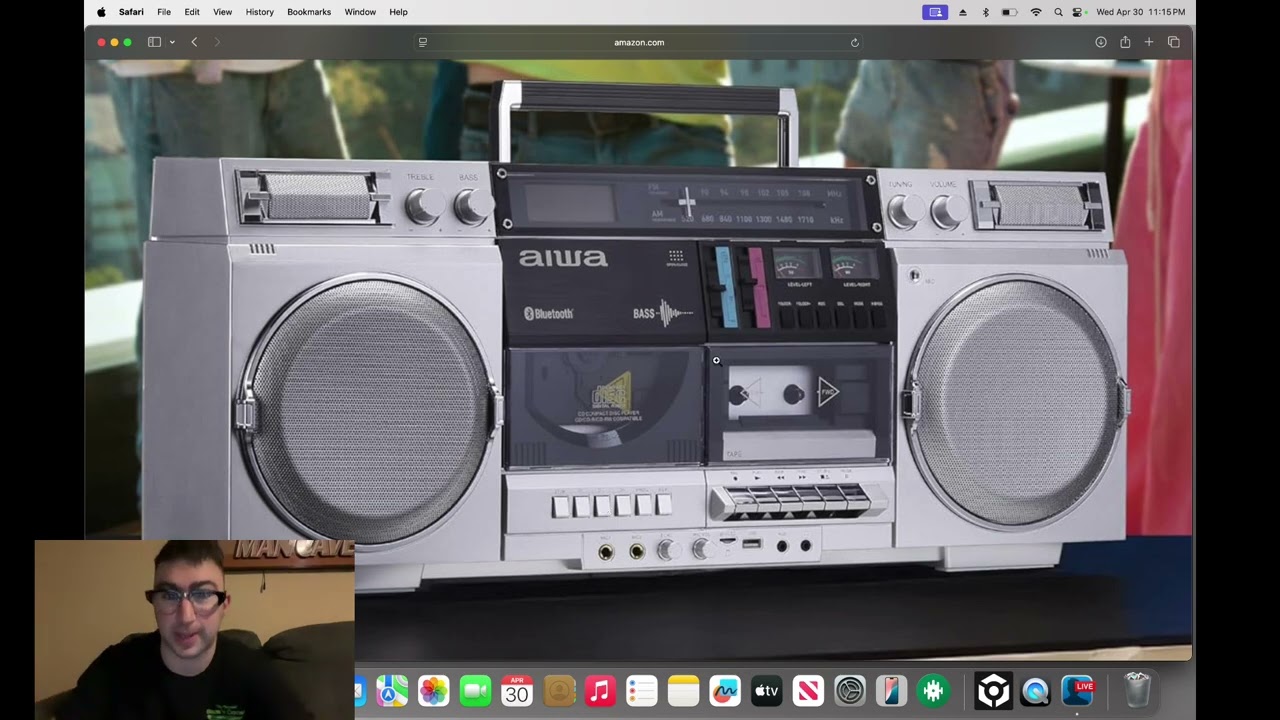
Task: Open the Wi-Fi menu
Action: pos(1036,12)
